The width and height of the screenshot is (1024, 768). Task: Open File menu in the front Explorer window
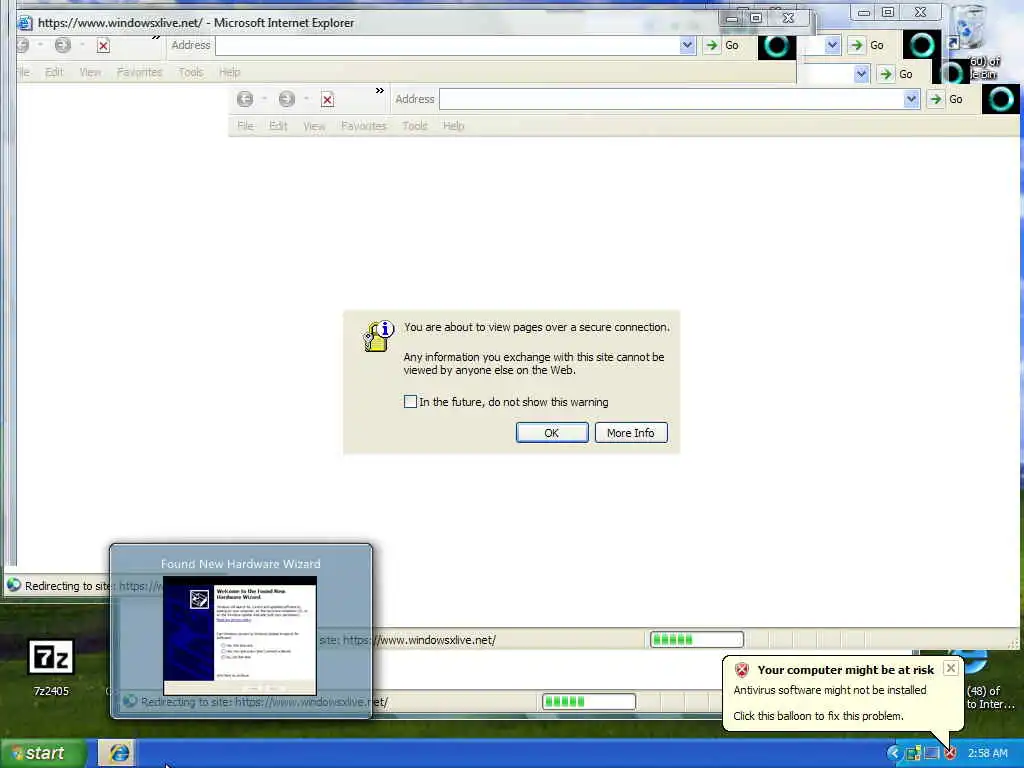click(x=246, y=126)
